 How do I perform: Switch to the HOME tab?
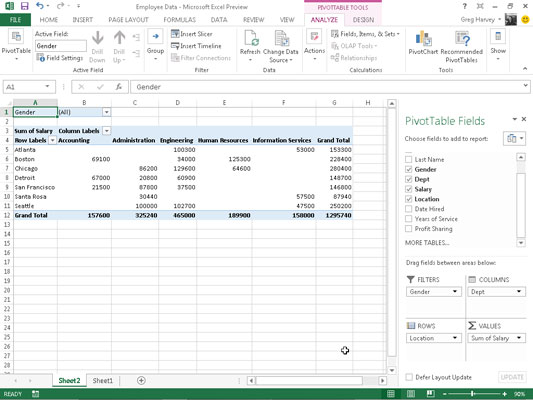tap(49, 20)
